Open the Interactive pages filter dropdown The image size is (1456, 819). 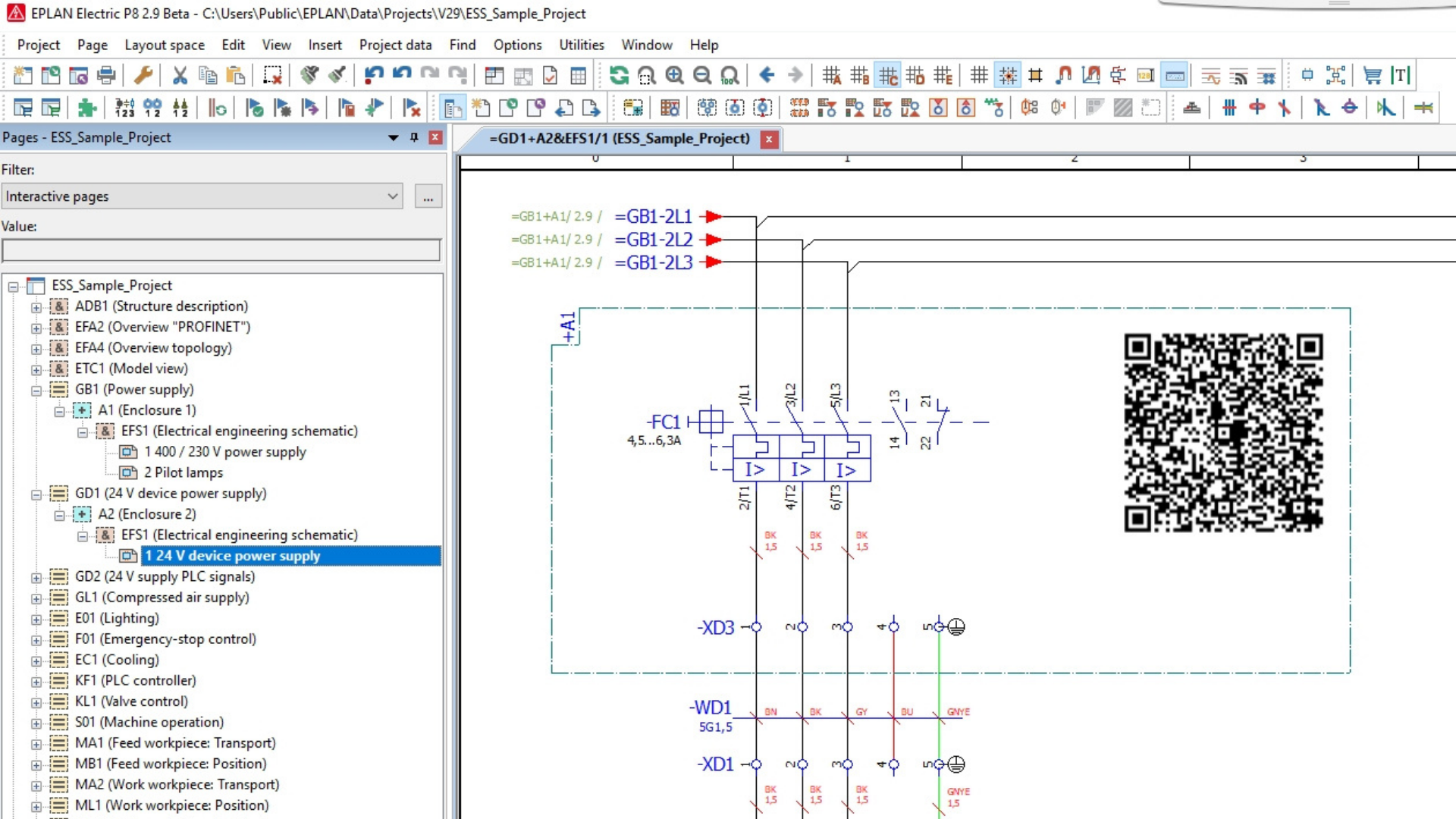[393, 196]
